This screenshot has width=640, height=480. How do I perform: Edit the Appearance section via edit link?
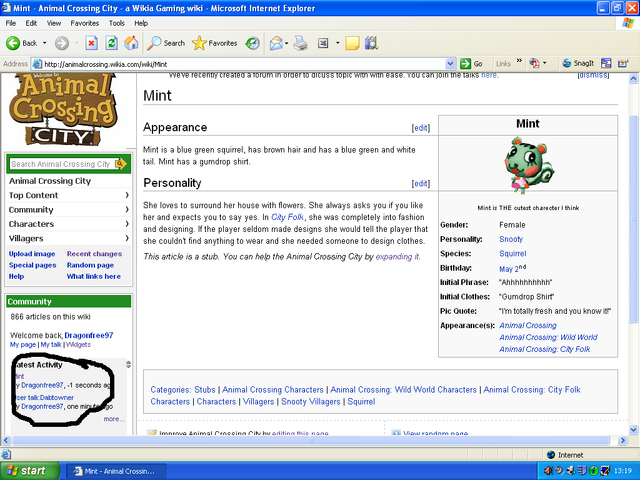421,128
